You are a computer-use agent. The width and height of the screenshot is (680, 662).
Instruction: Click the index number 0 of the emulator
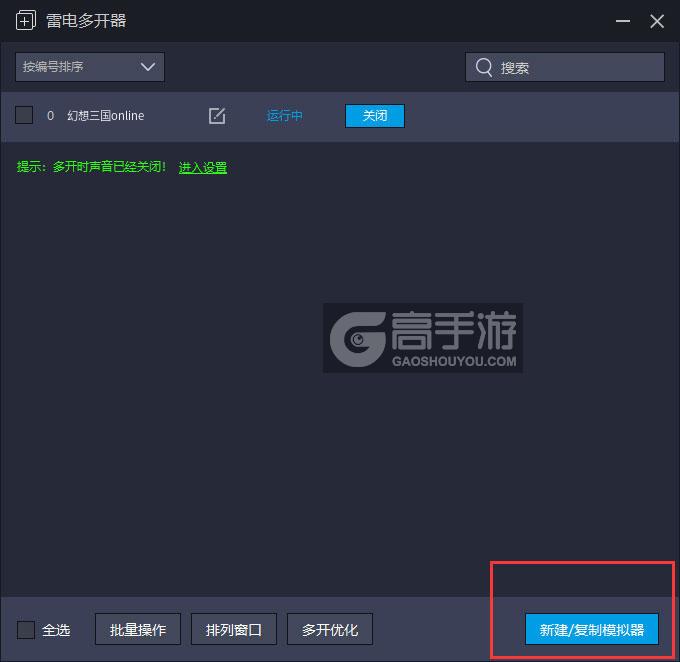pos(50,116)
